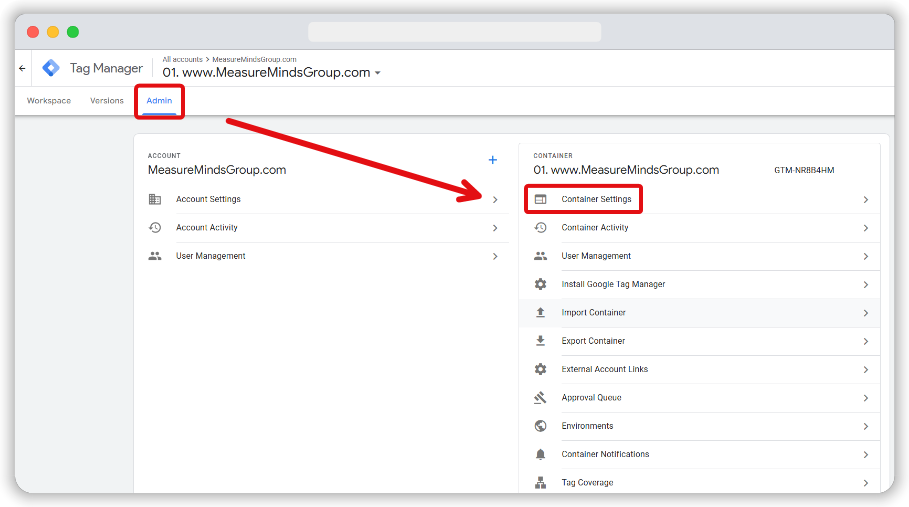
Task: Expand the Tag Coverage chevron
Action: [x=866, y=483]
